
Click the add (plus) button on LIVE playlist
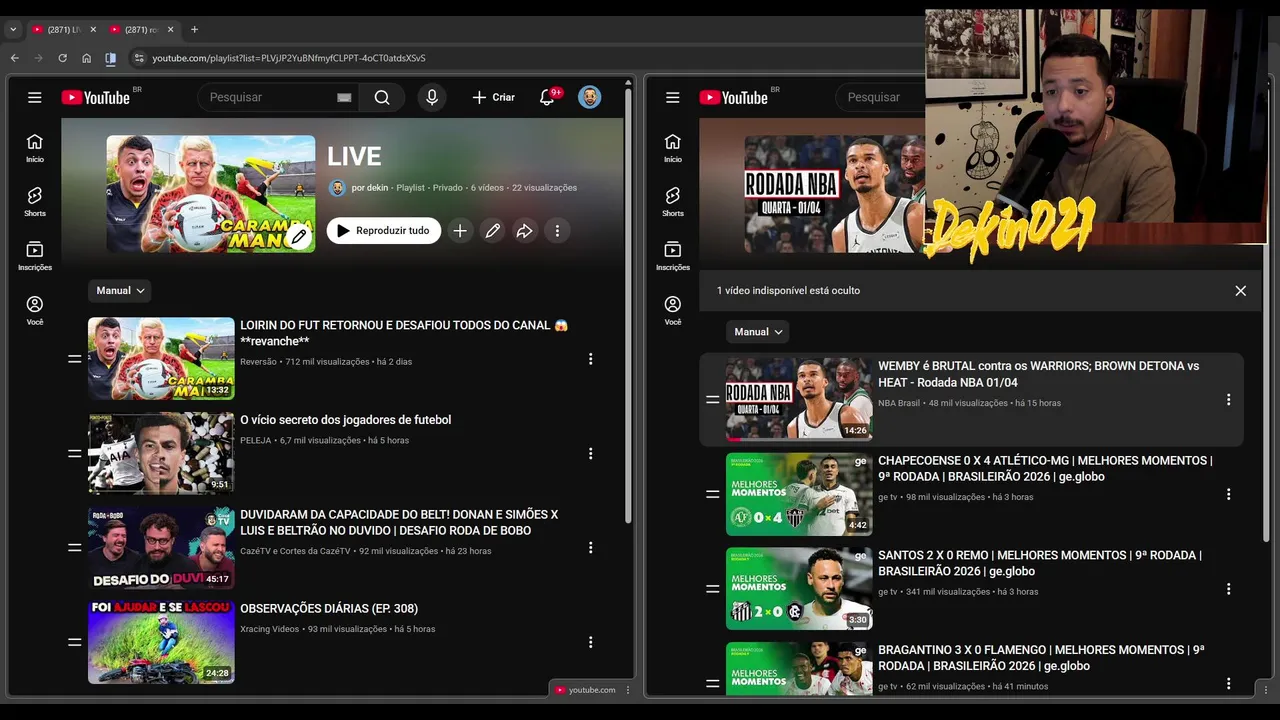coord(460,231)
